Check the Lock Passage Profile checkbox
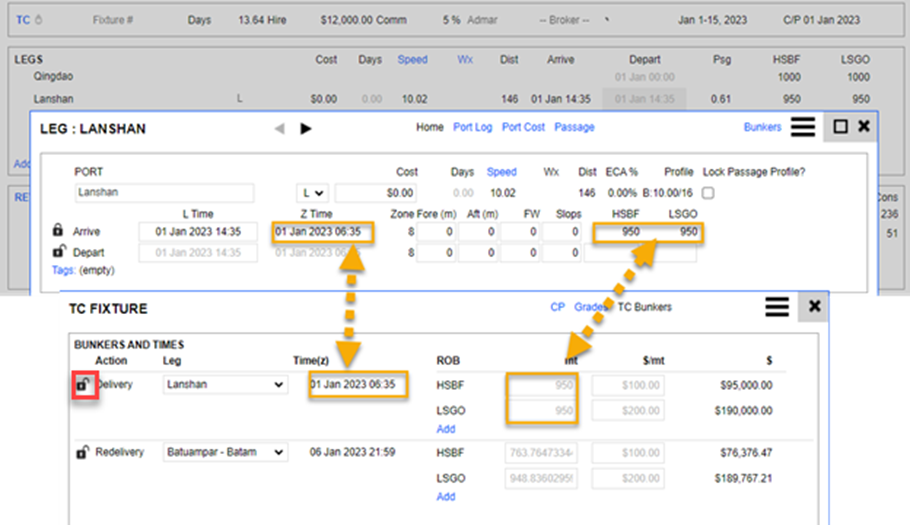Image resolution: width=910 pixels, height=525 pixels. click(708, 192)
